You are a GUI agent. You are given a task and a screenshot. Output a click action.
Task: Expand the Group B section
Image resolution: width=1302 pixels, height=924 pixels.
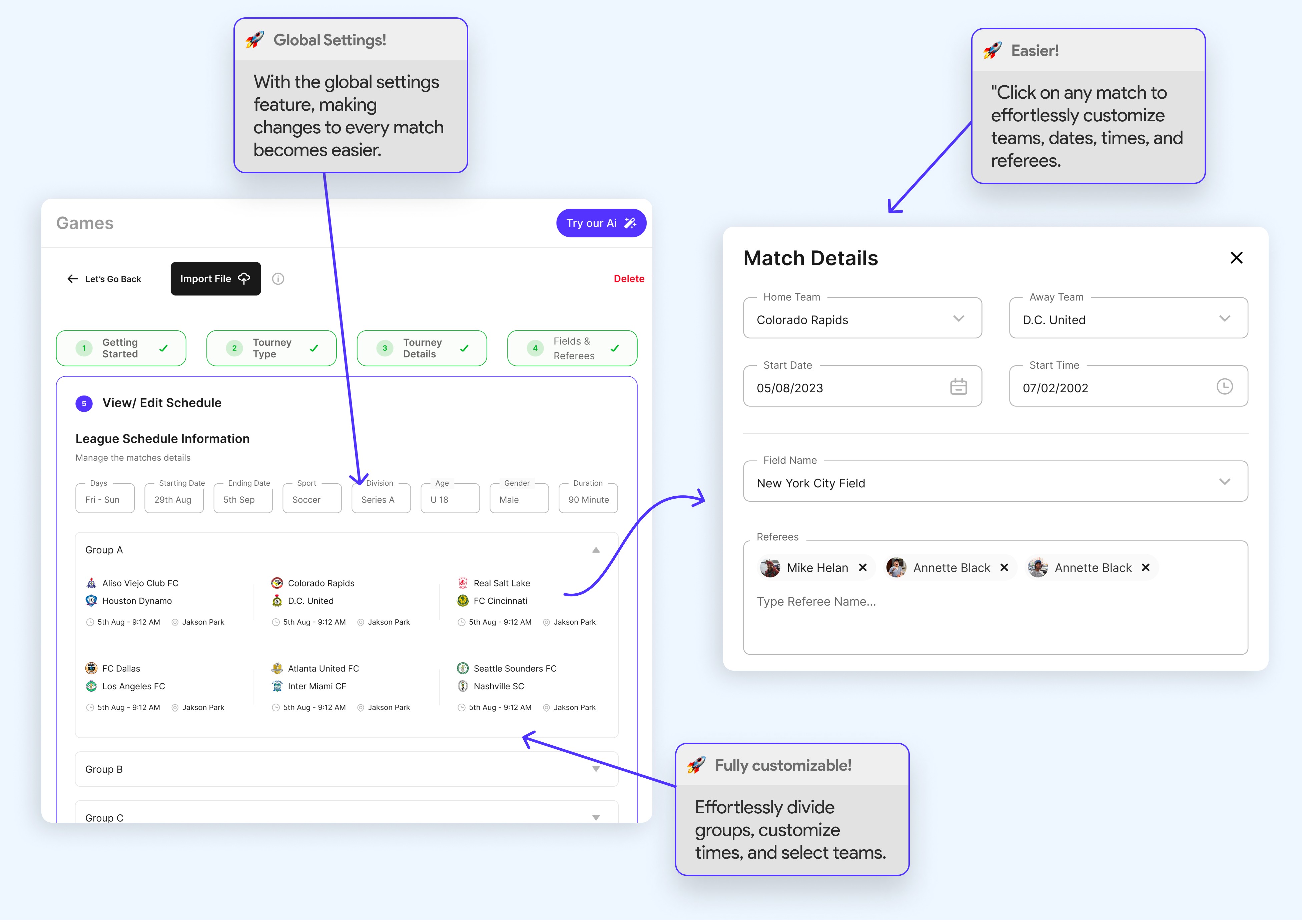point(596,769)
